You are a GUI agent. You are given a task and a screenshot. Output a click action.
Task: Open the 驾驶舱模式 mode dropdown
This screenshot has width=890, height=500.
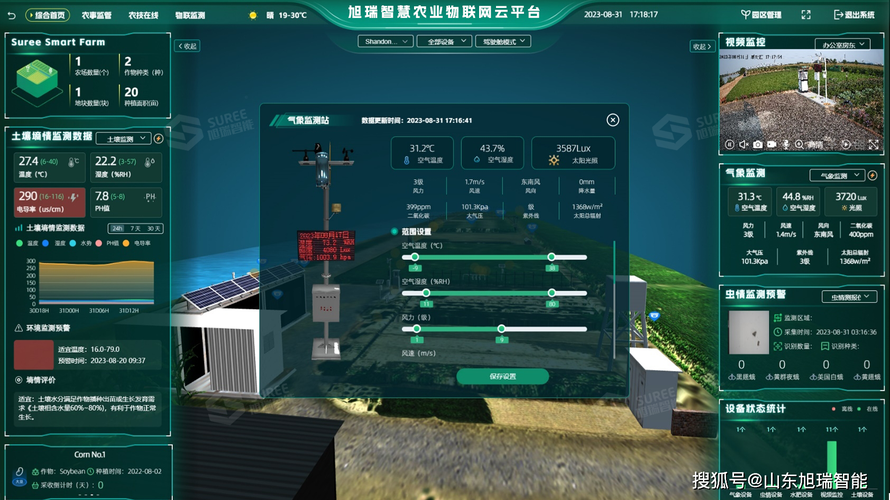coord(503,41)
